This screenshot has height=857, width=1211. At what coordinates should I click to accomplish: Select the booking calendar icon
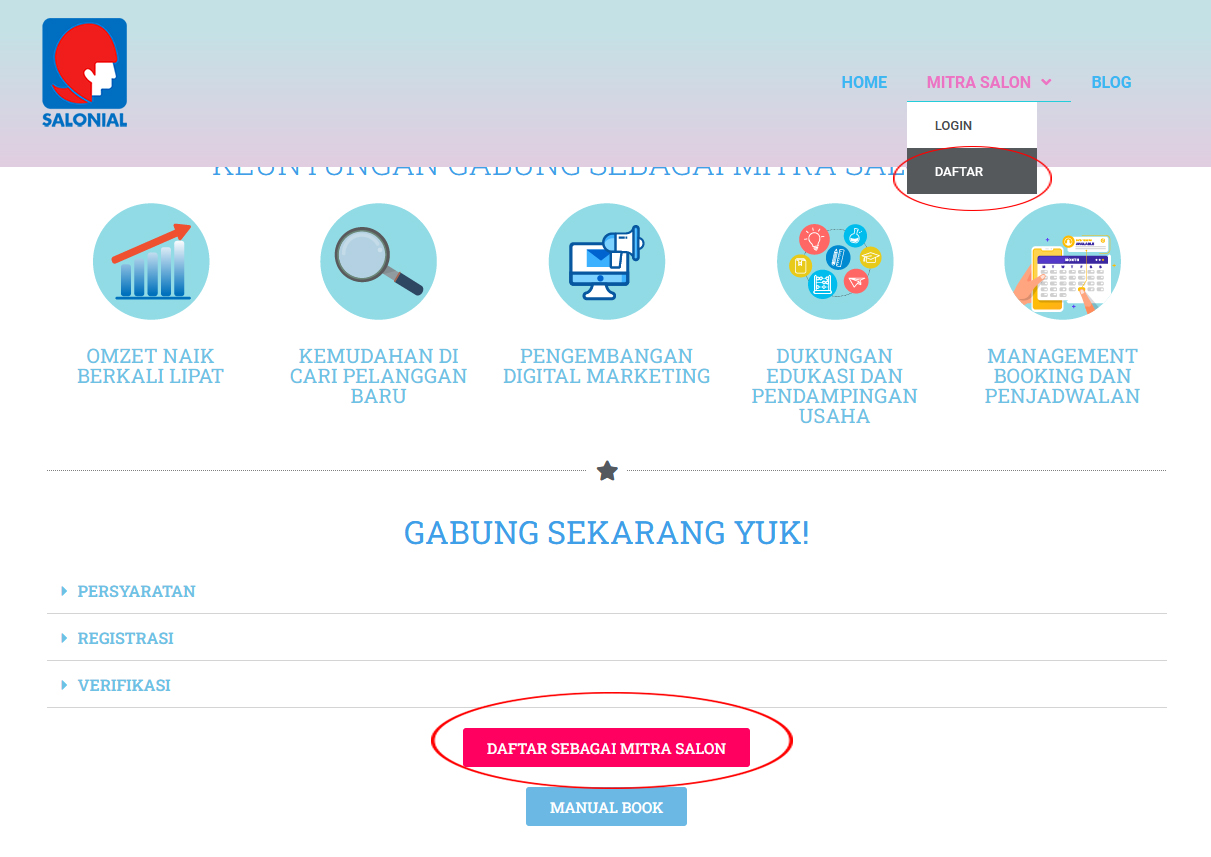pyautogui.click(x=1062, y=262)
